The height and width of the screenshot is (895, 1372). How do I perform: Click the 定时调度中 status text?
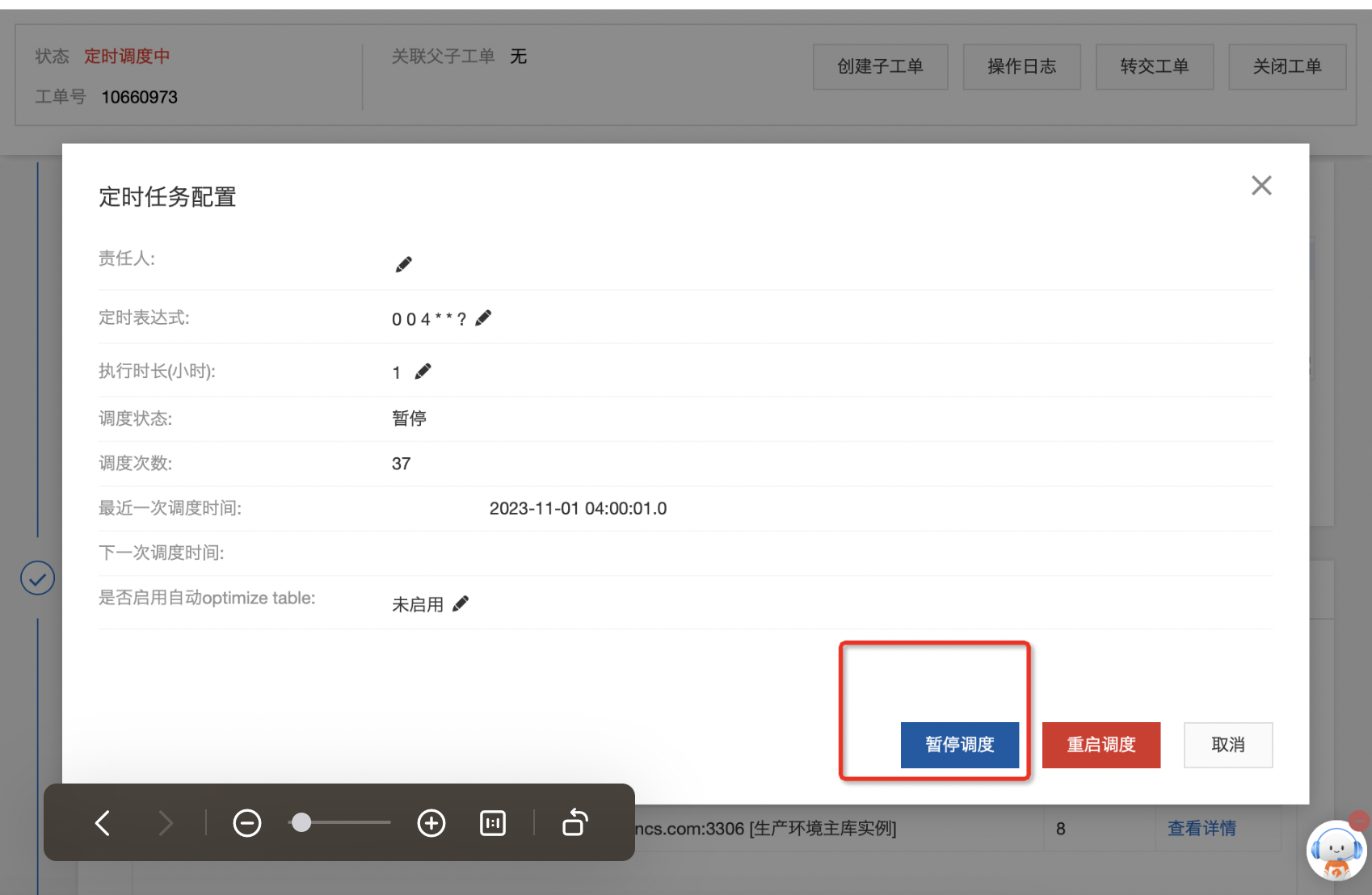127,56
